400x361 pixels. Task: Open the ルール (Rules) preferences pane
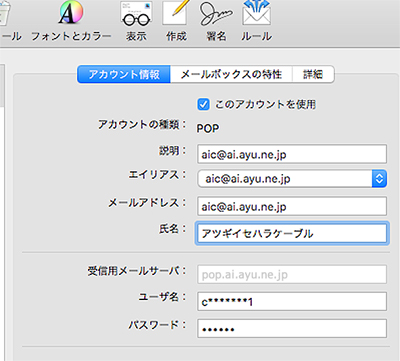tap(256, 21)
